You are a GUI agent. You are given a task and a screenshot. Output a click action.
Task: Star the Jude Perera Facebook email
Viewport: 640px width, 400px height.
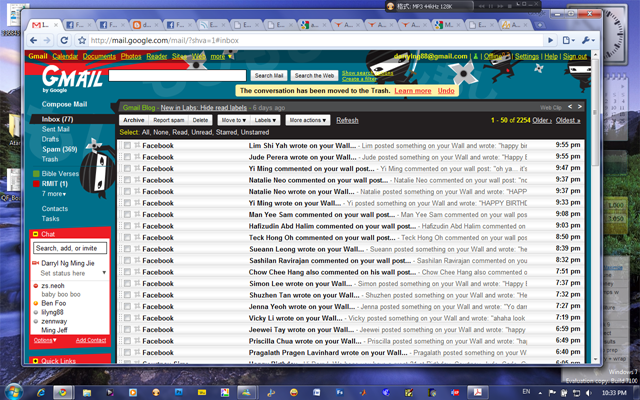pos(137,156)
